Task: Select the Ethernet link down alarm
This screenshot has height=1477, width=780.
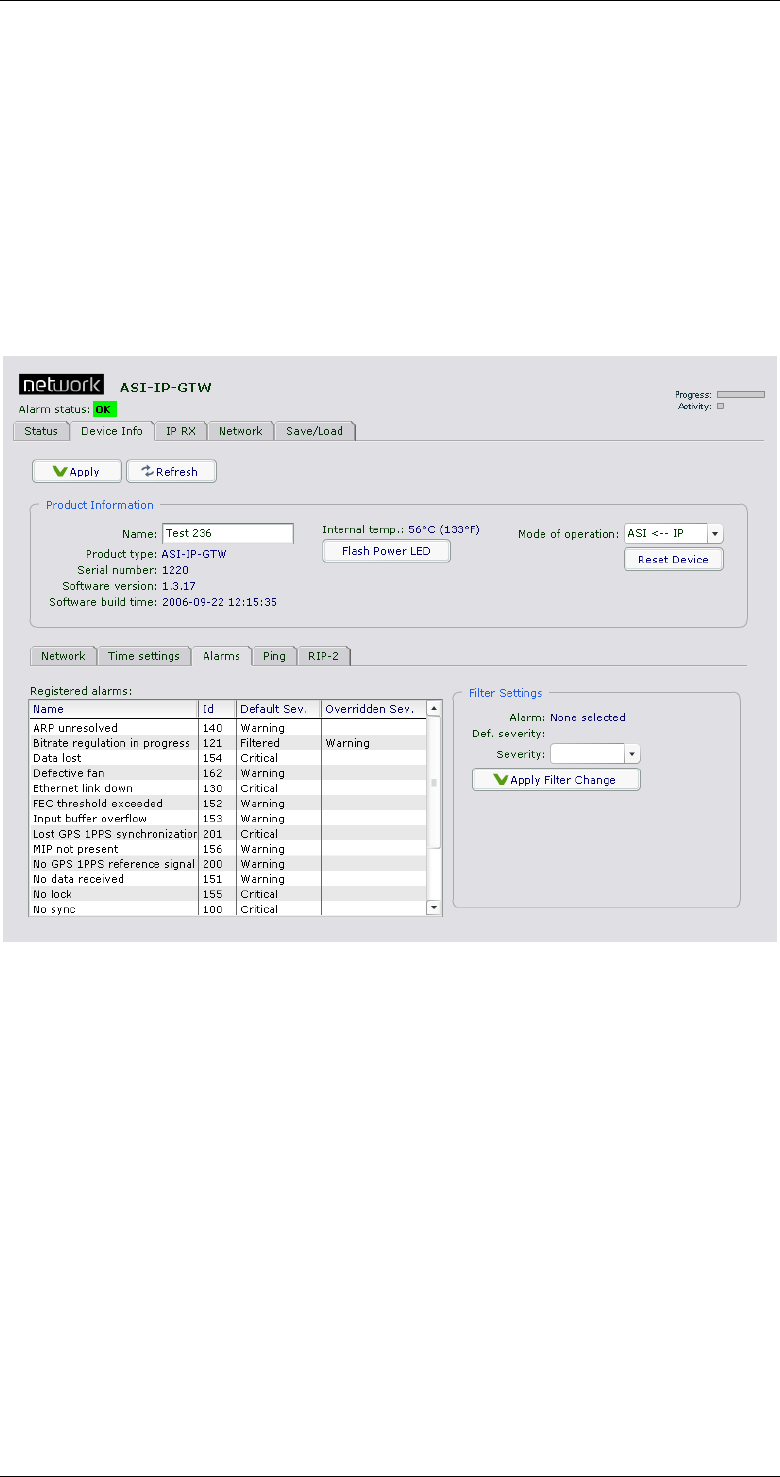Action: (x=228, y=788)
